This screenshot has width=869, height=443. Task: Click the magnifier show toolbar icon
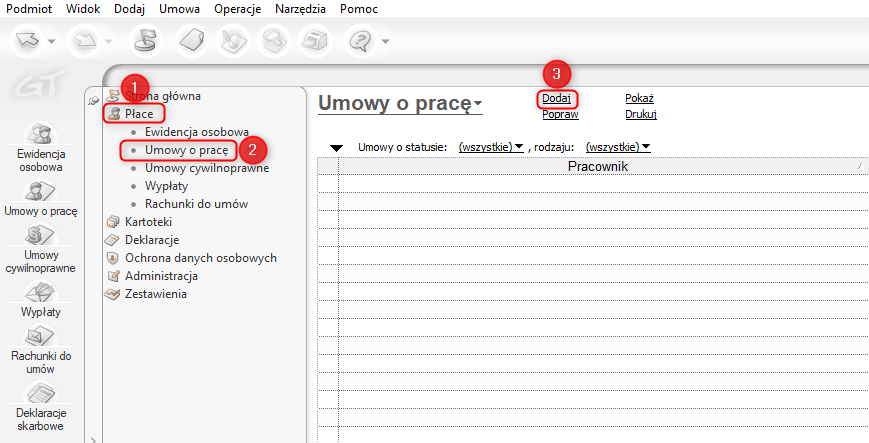274,40
